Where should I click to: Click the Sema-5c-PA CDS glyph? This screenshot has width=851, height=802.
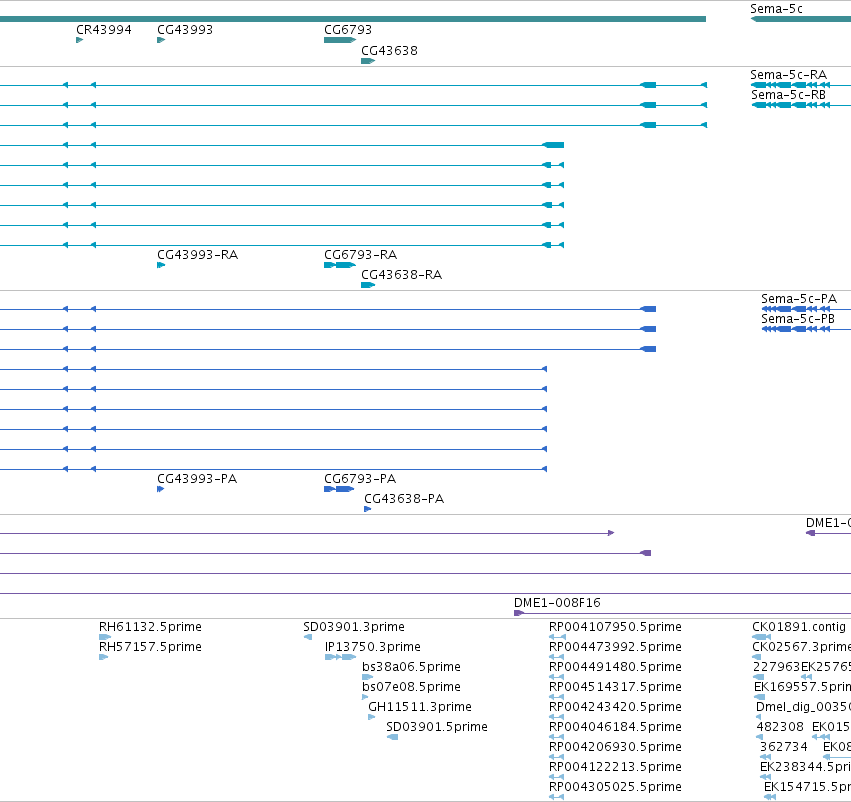(x=796, y=309)
